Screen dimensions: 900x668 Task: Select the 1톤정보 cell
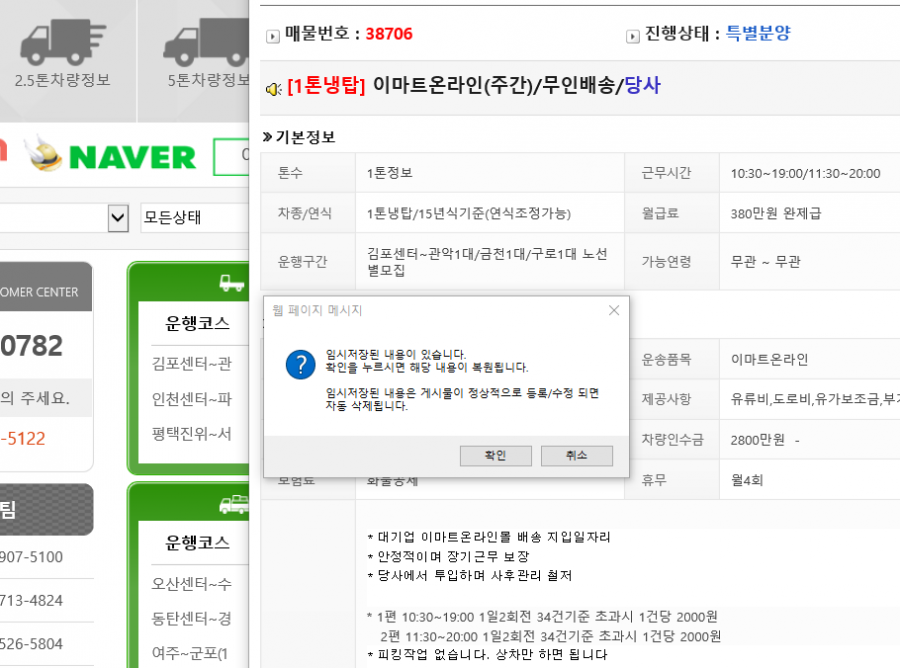click(x=490, y=173)
